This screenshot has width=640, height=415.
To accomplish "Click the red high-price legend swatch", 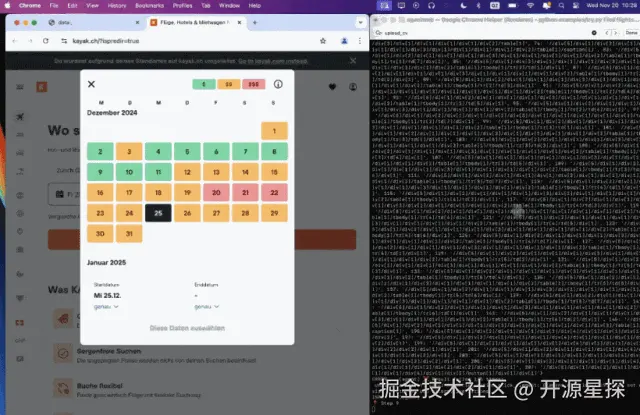I will click(253, 84).
